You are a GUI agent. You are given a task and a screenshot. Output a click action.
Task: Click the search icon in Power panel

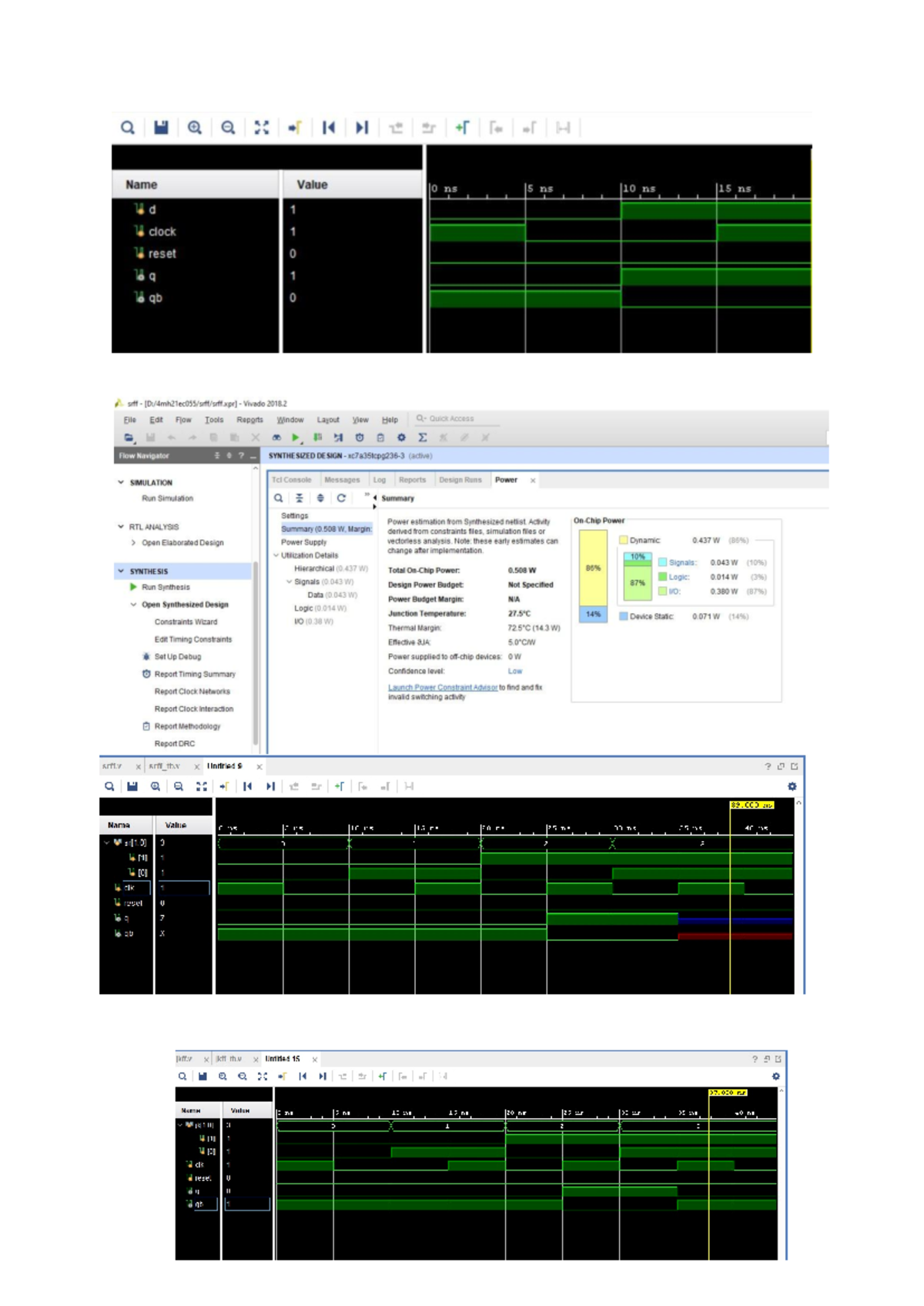279,498
